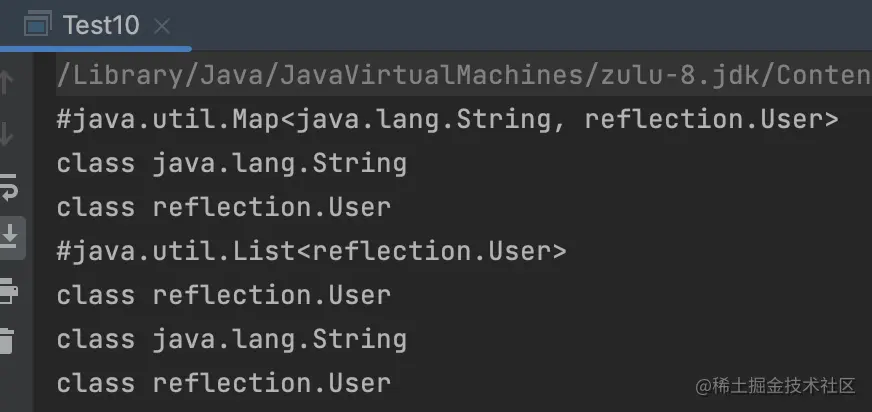Clear all console output with trash icon

click(6, 340)
